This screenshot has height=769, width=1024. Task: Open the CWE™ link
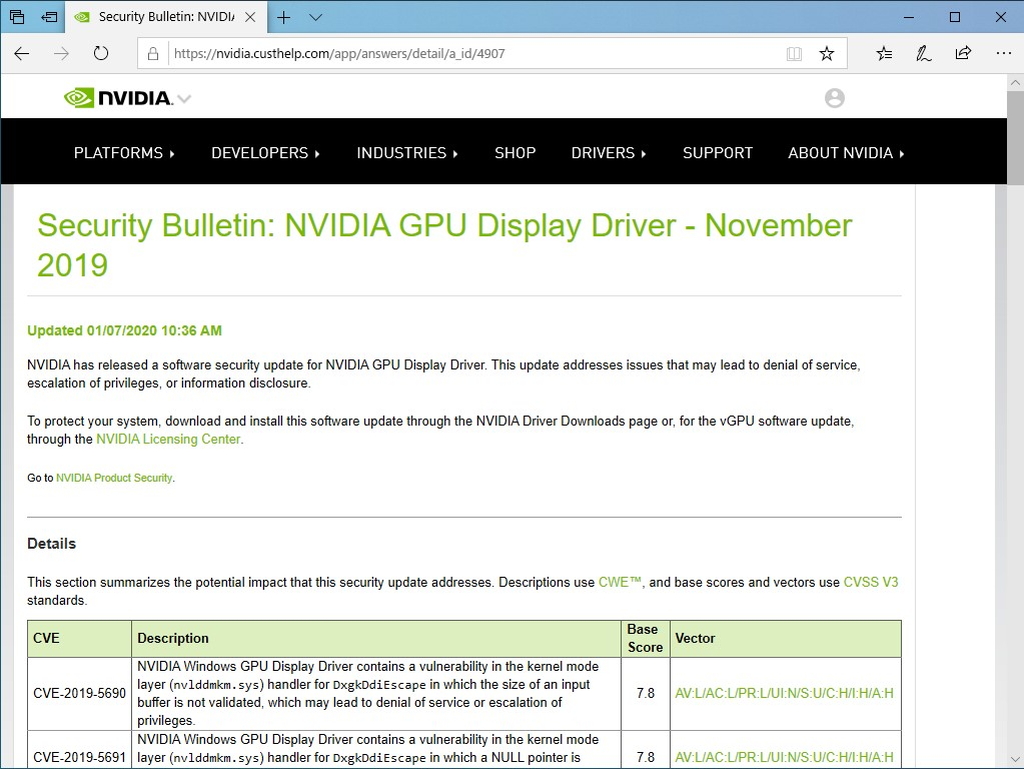click(620, 582)
